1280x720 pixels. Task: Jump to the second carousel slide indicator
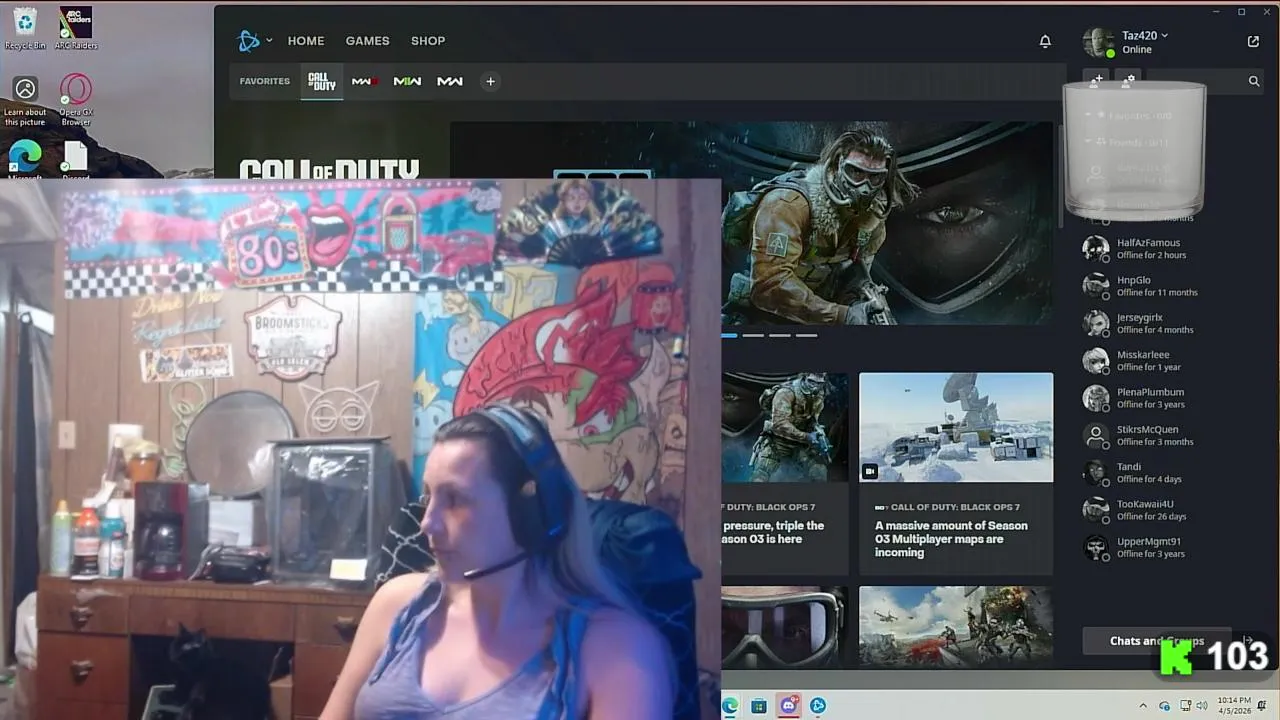pyautogui.click(x=753, y=336)
